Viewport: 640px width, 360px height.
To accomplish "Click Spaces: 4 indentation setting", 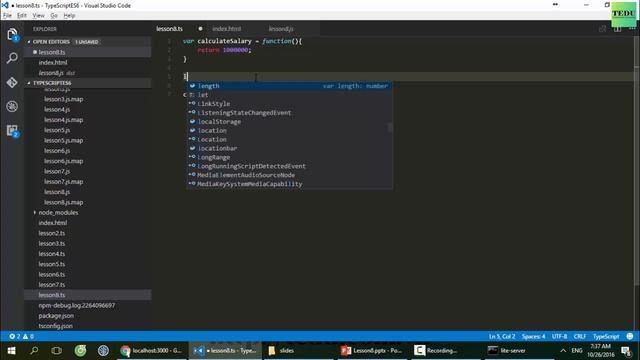I will [533, 336].
